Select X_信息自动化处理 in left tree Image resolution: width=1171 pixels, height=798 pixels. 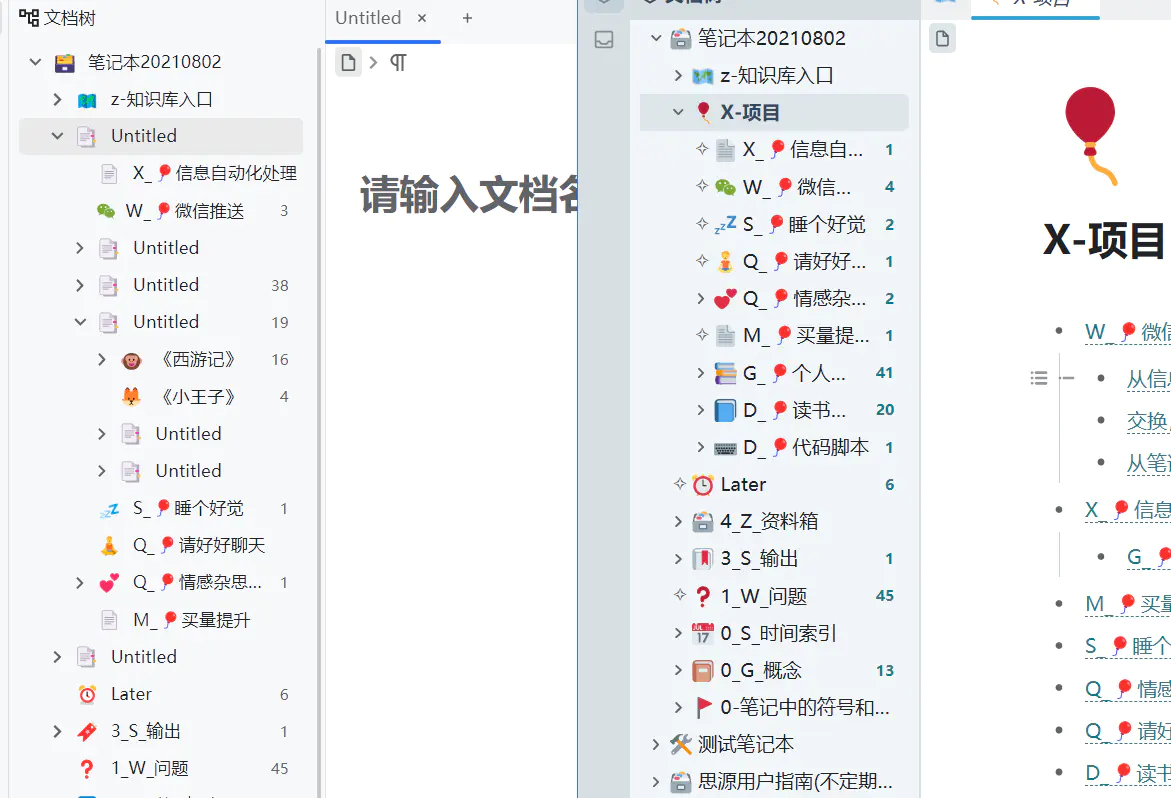pyautogui.click(x=161, y=173)
